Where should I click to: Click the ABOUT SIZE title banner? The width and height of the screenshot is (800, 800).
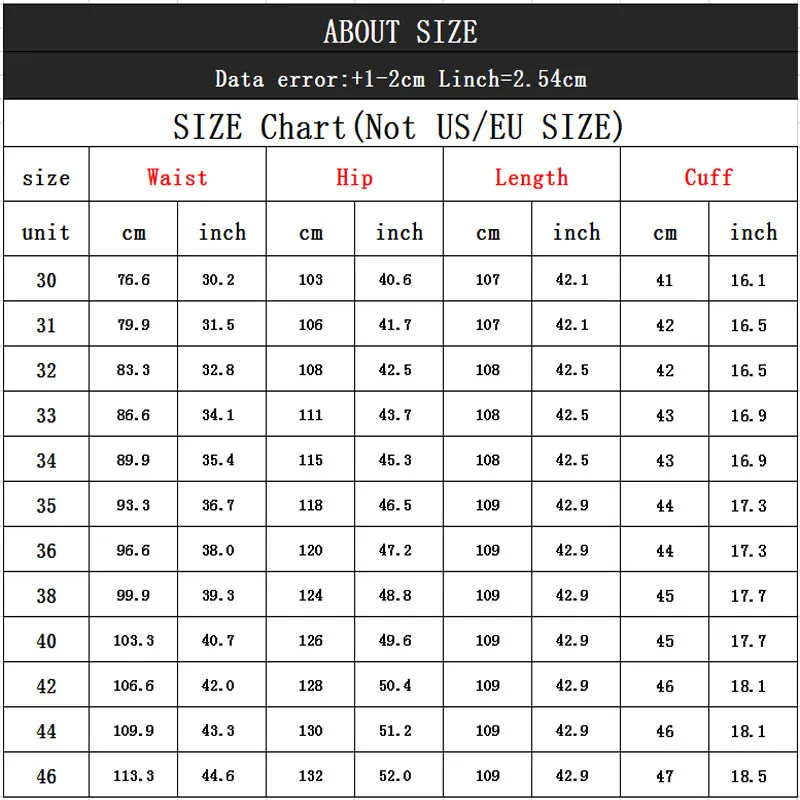[401, 28]
